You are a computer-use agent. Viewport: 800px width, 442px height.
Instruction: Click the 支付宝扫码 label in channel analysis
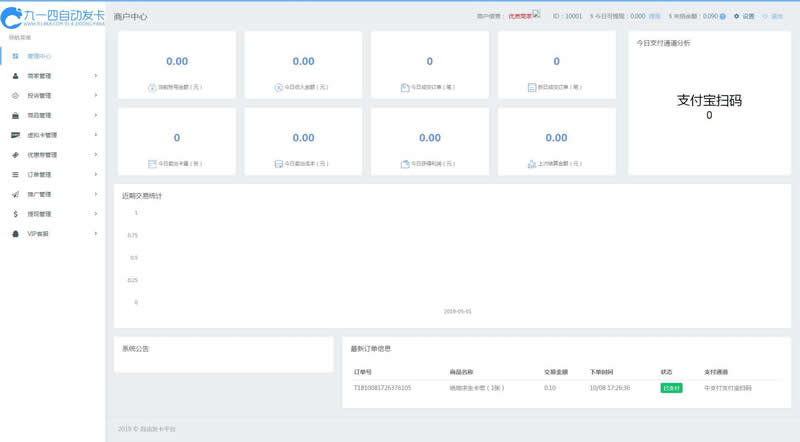(709, 101)
